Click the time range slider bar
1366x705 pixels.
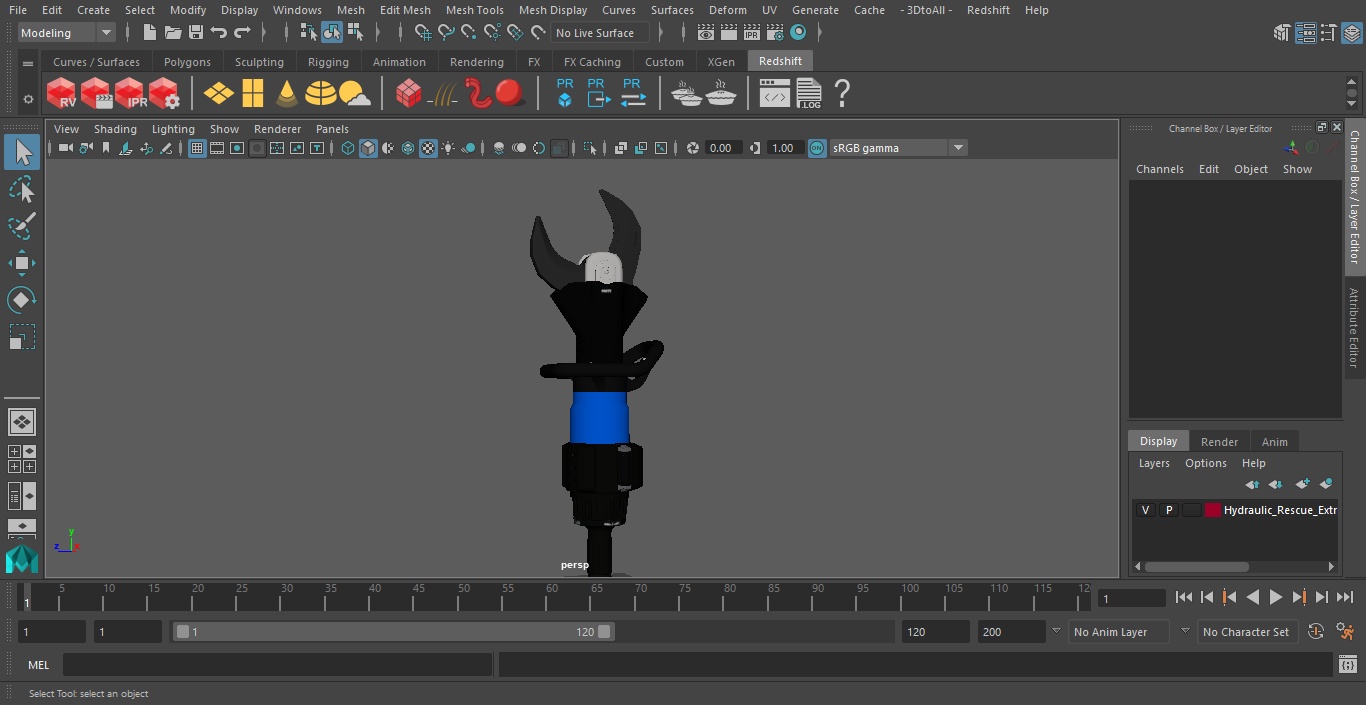tap(394, 632)
